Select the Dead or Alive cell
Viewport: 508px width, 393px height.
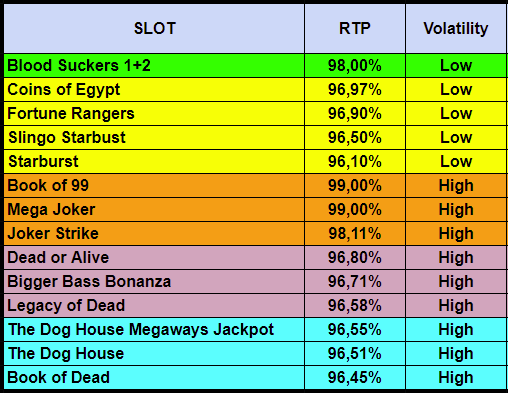154,258
